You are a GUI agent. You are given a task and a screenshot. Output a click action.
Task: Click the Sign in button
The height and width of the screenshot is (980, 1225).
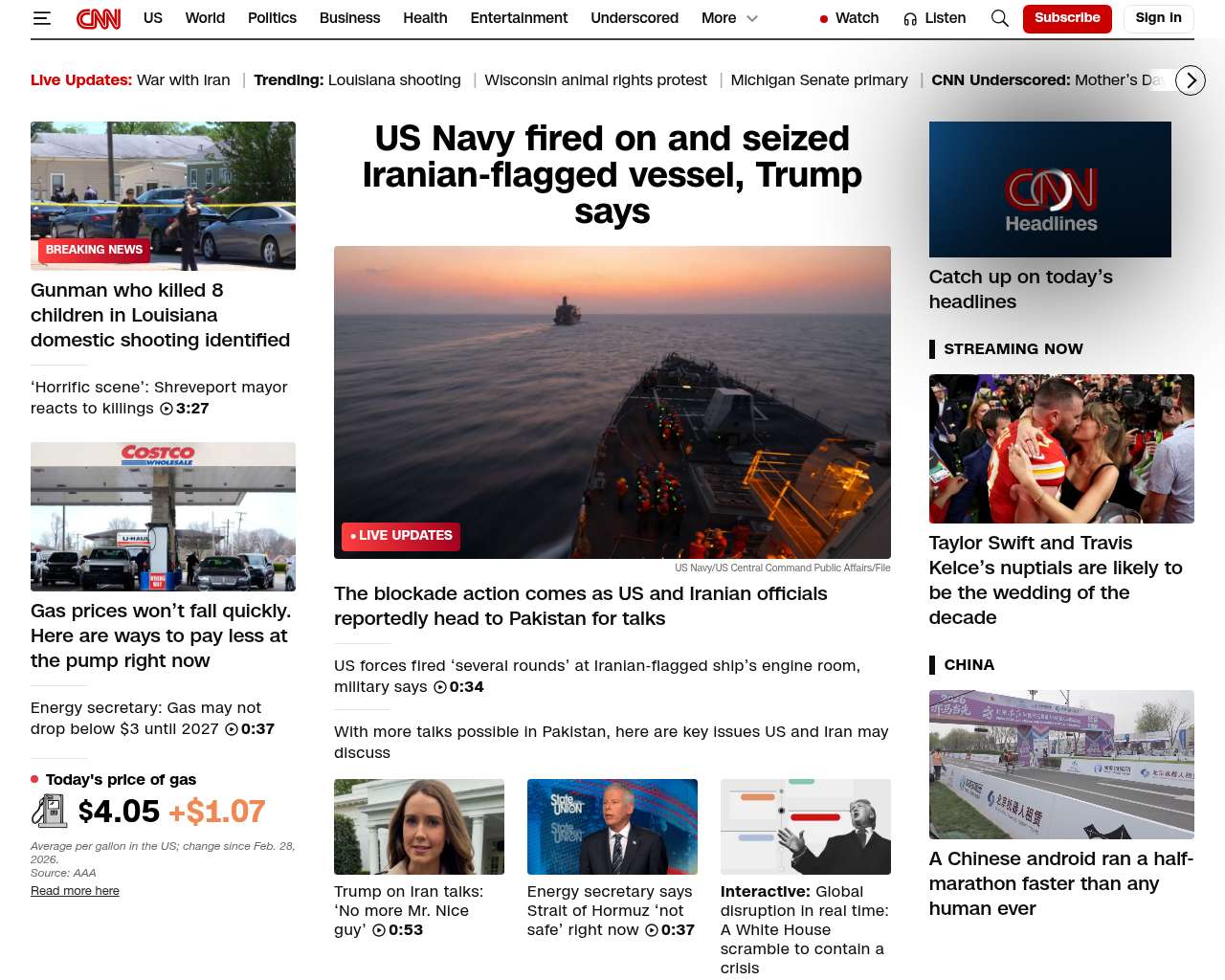1158,18
